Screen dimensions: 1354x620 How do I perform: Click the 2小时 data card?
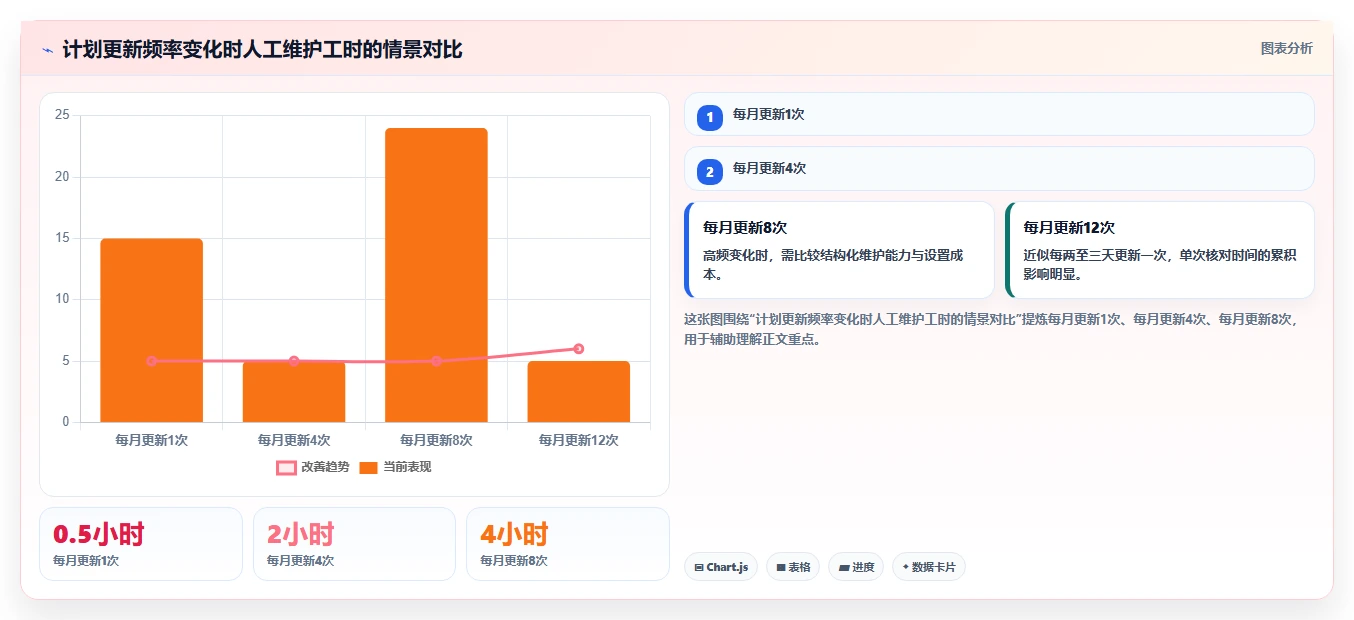point(354,544)
